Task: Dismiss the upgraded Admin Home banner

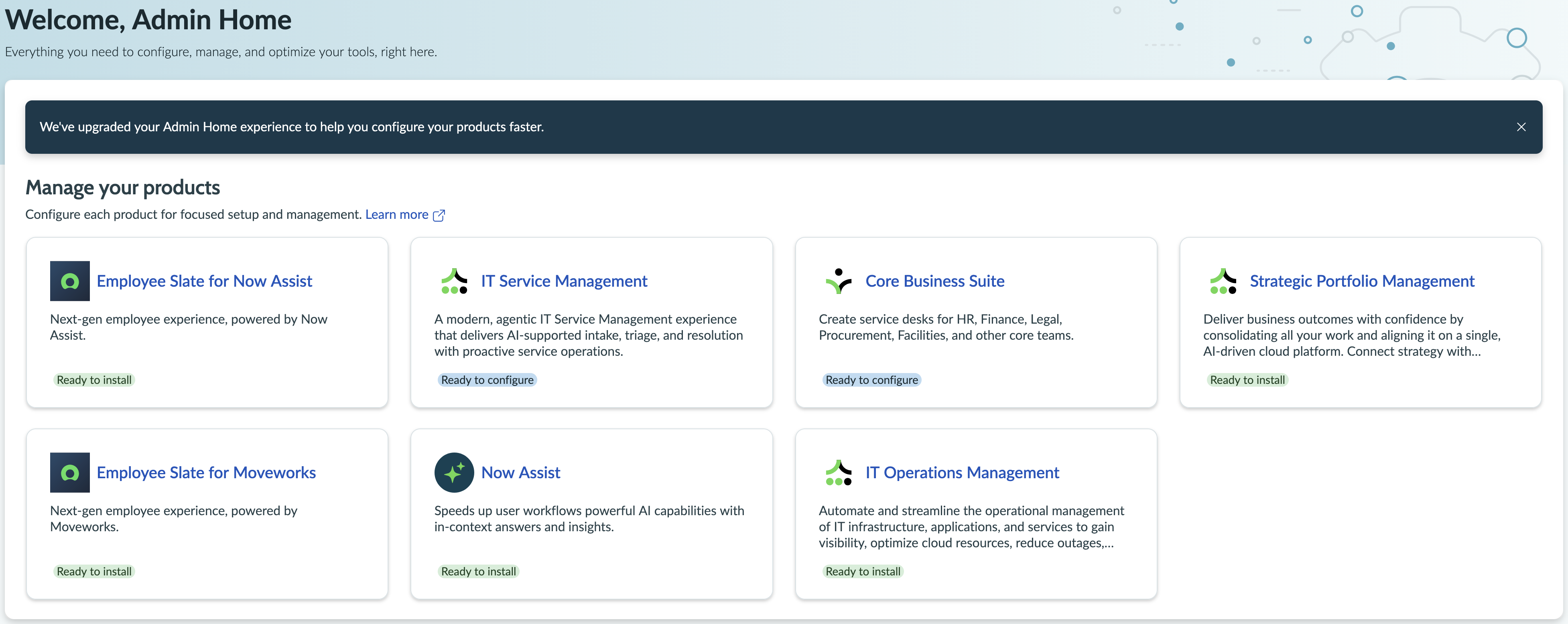Action: (1521, 127)
